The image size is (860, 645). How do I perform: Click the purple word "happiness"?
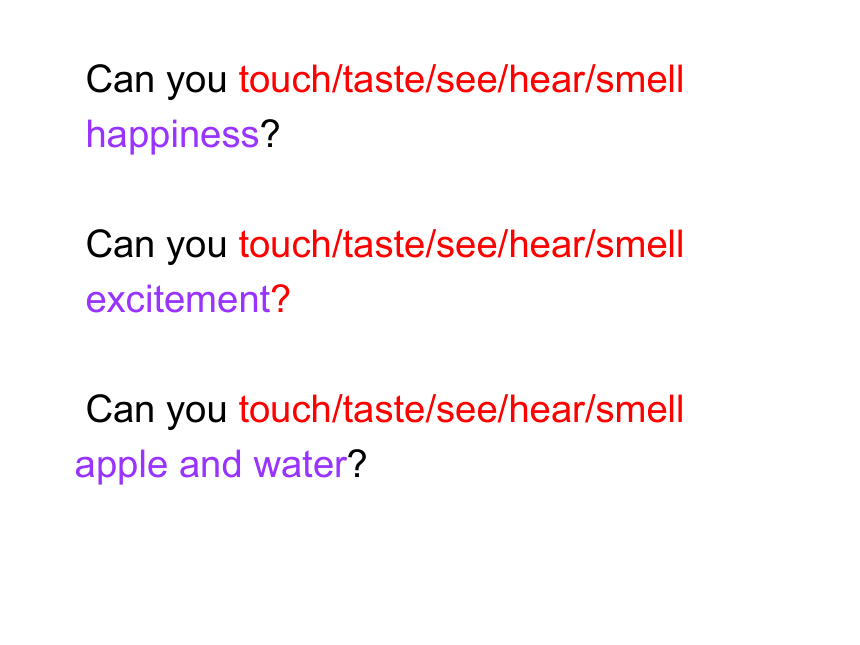pos(172,135)
